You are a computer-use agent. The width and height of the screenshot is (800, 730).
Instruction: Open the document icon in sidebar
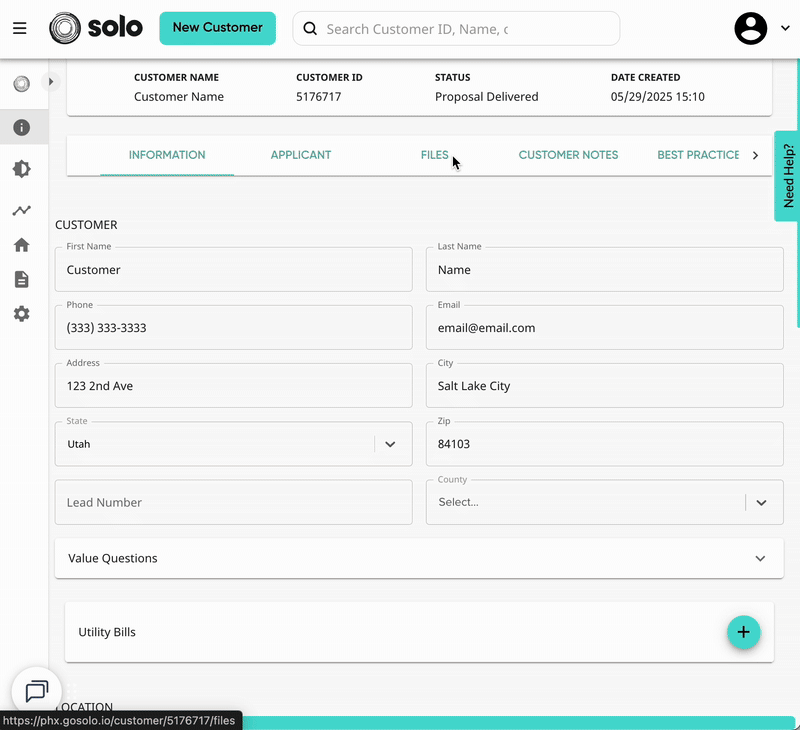pos(21,279)
